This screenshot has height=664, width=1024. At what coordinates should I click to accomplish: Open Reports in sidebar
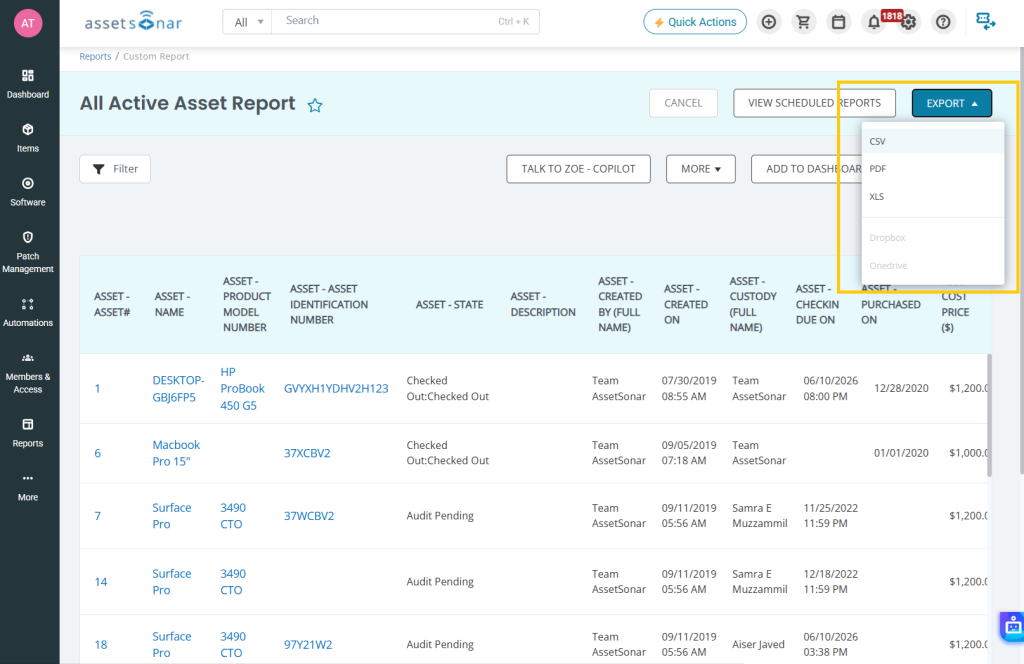(27, 434)
